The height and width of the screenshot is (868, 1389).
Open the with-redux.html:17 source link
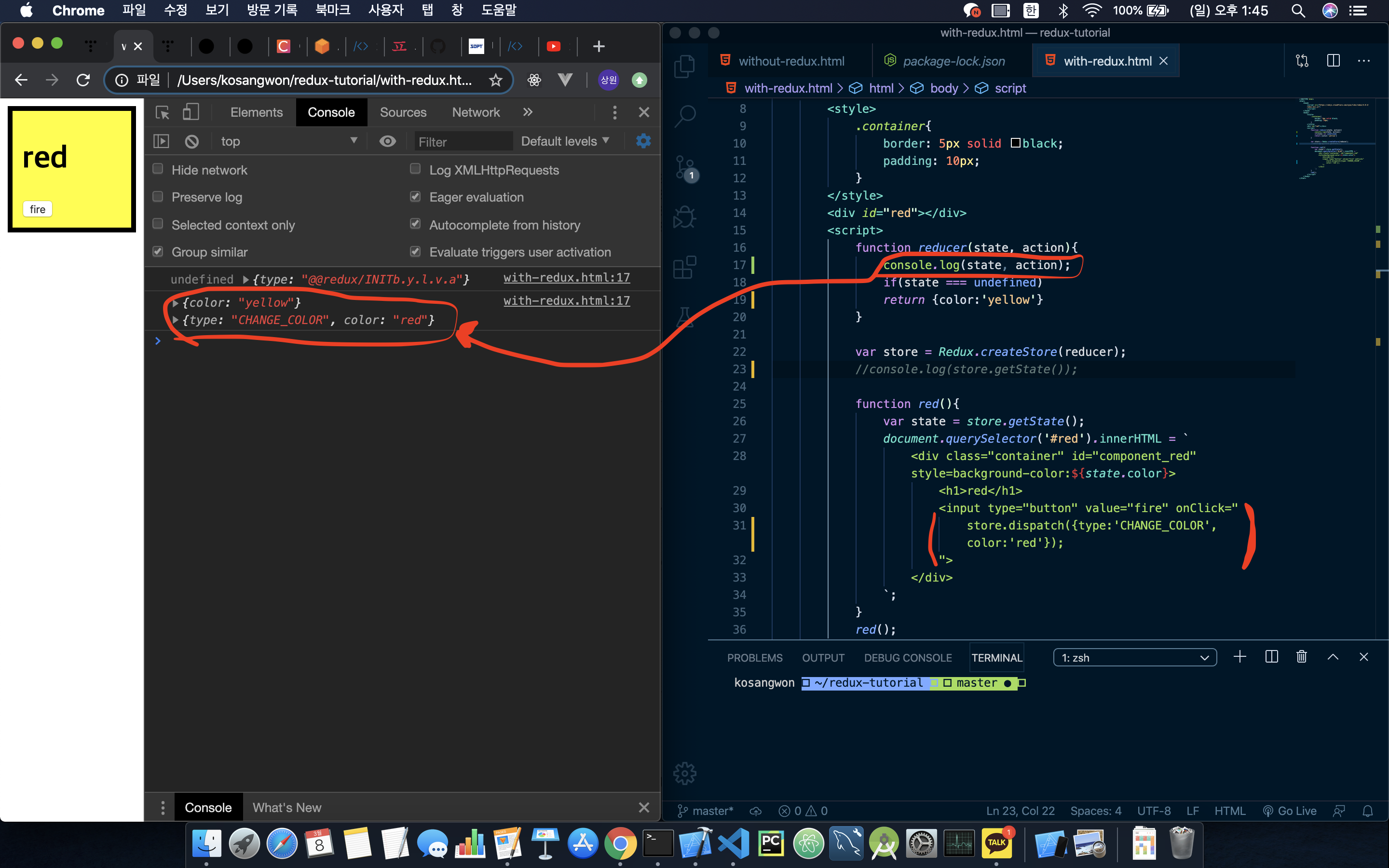566,278
